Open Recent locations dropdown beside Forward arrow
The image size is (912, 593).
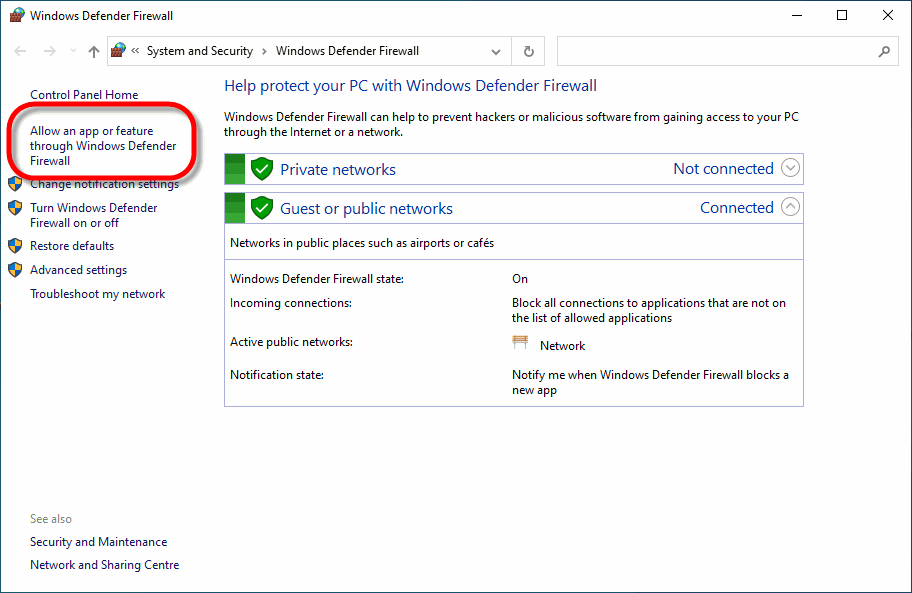coord(72,51)
